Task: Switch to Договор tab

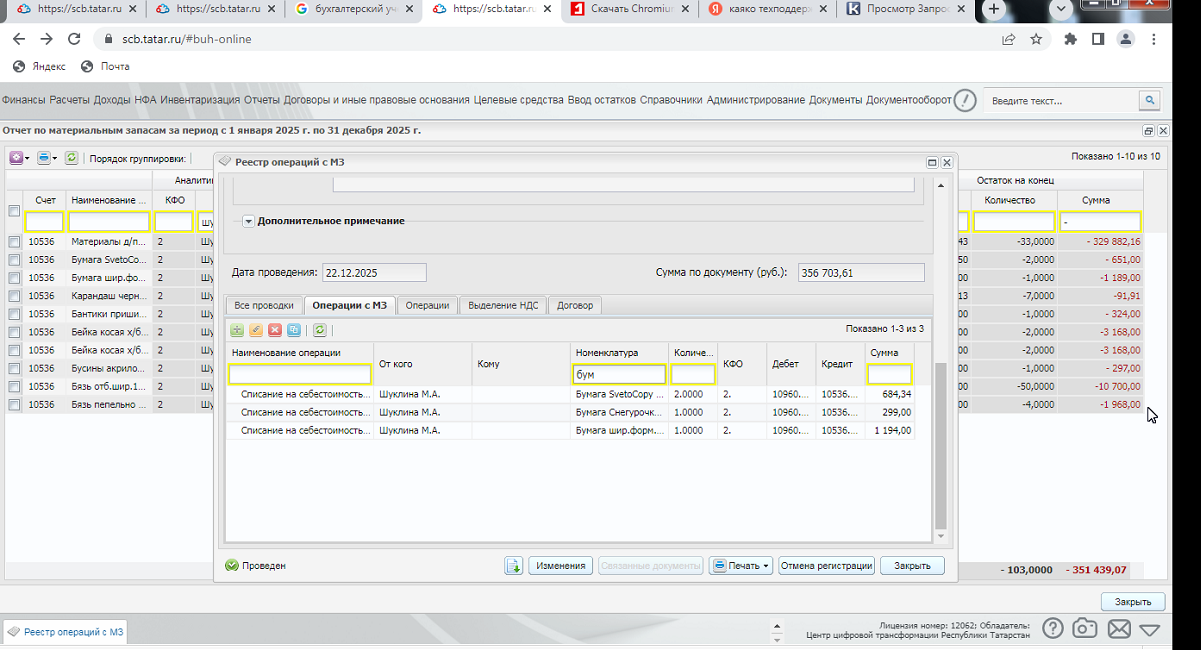Action: [x=575, y=305]
